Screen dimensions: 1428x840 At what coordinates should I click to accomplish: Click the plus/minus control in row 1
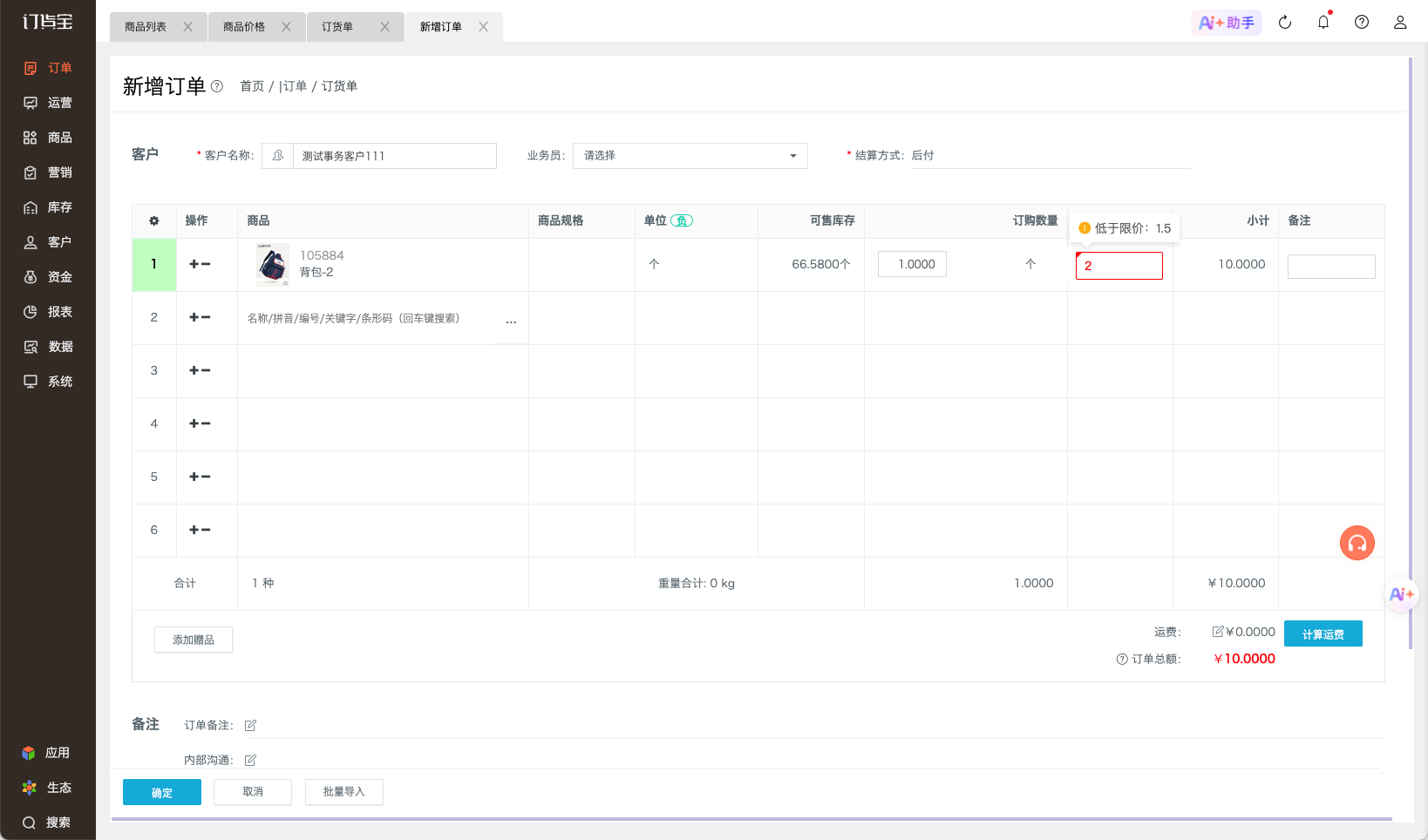[200, 264]
